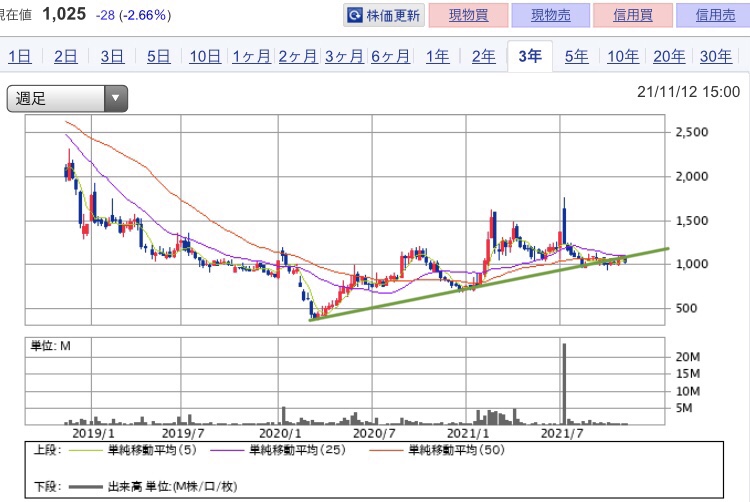This screenshot has width=750, height=502.
Task: Click the 1,500 price axis label
Action: [692, 220]
